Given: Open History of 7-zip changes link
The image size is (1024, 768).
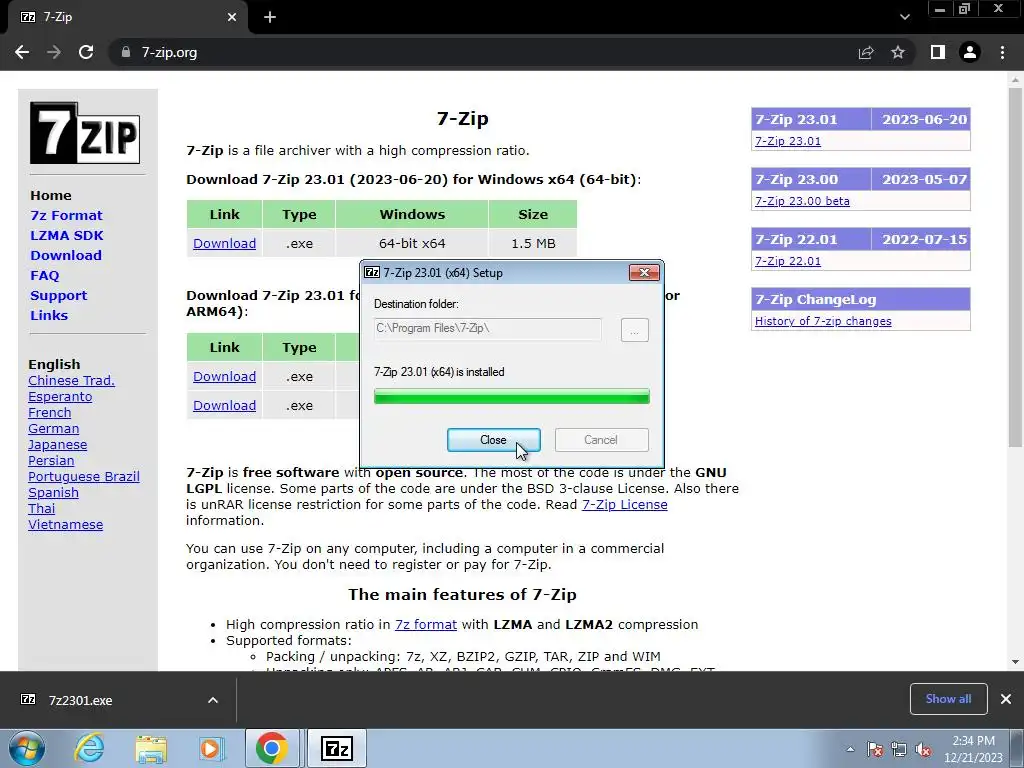Looking at the screenshot, I should click(x=824, y=321).
